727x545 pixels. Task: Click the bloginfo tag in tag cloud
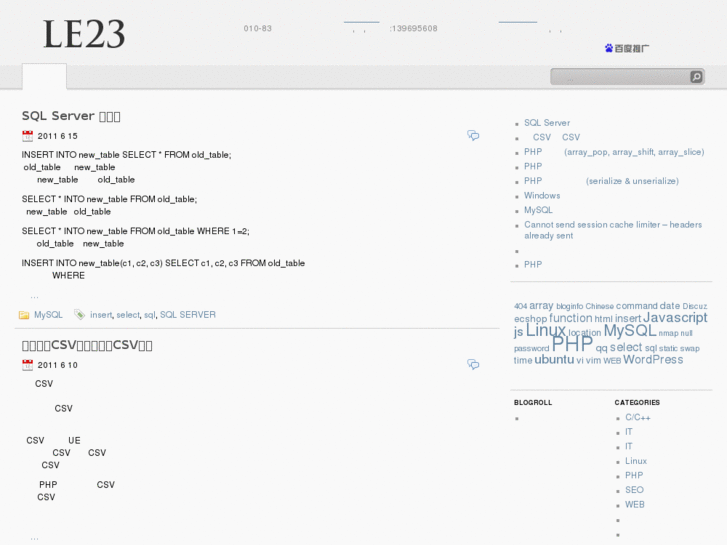click(569, 306)
